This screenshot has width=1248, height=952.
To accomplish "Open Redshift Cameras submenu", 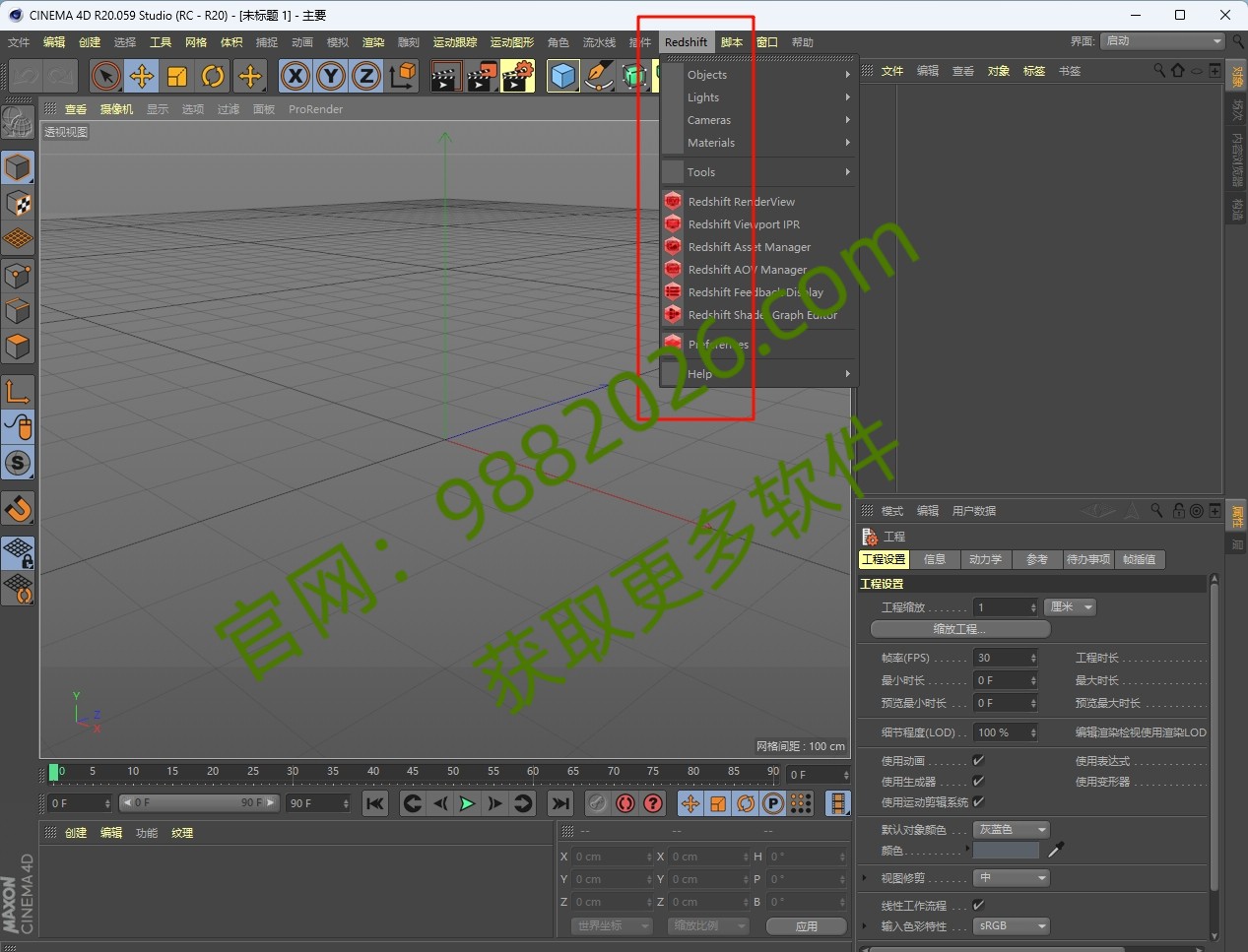I will tap(759, 120).
